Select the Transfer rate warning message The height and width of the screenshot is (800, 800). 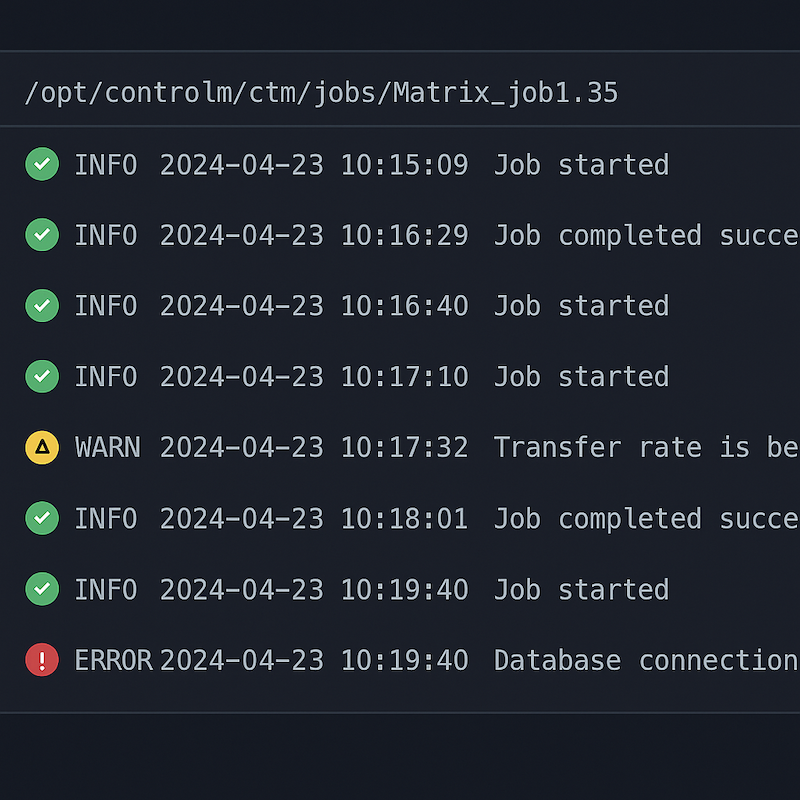(645, 447)
